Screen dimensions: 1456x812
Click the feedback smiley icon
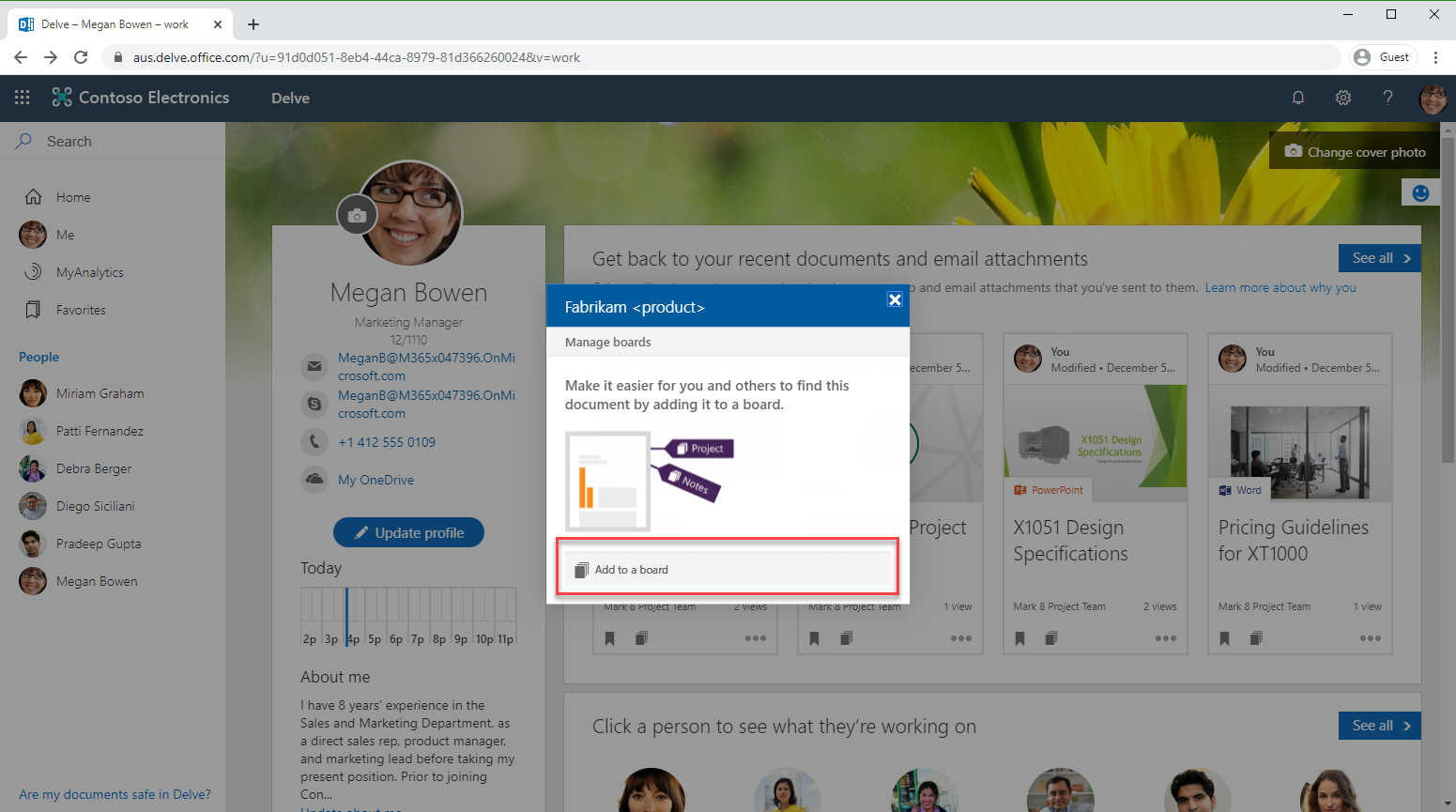[x=1420, y=192]
